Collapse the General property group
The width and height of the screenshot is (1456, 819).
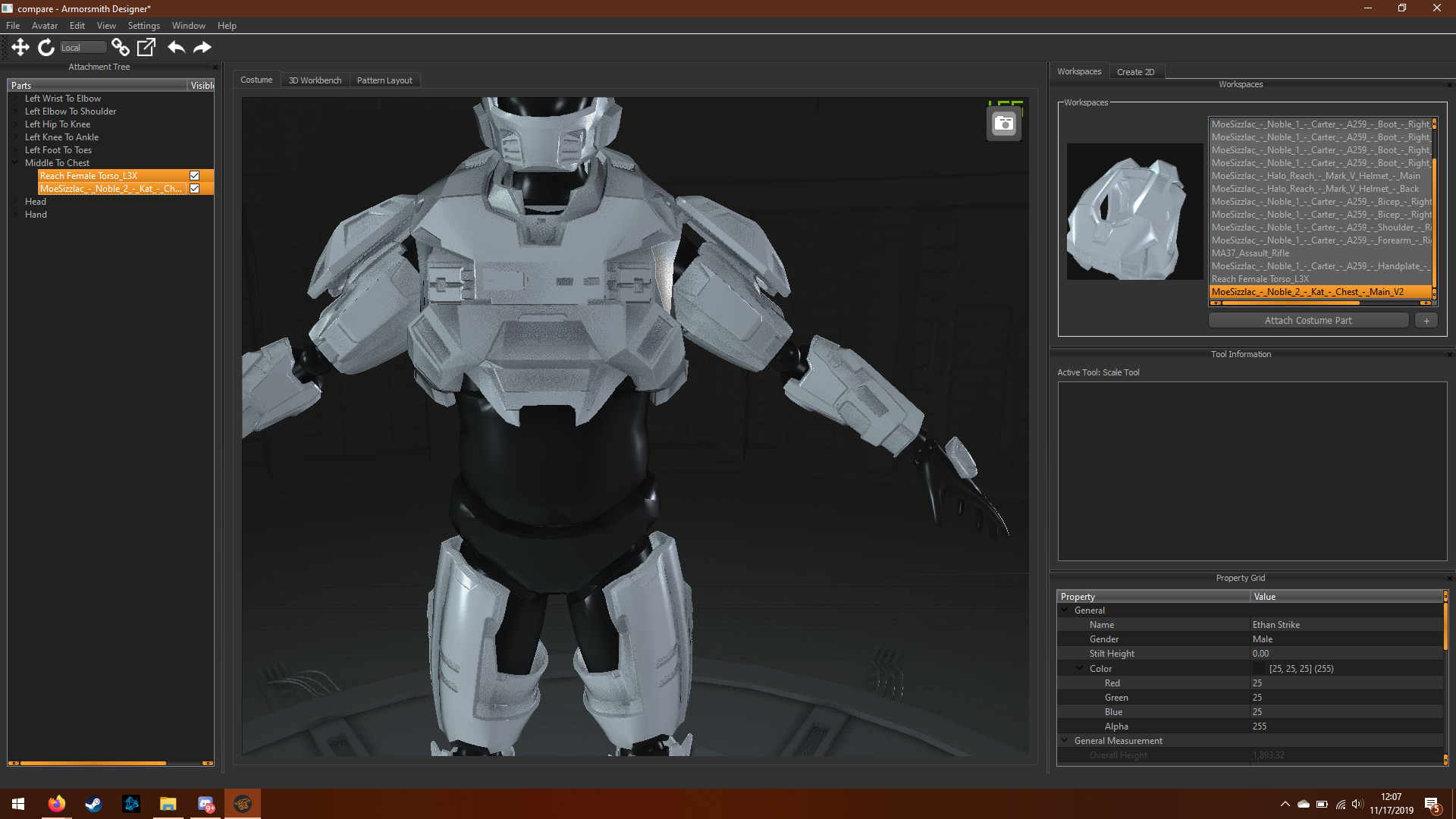click(x=1065, y=610)
